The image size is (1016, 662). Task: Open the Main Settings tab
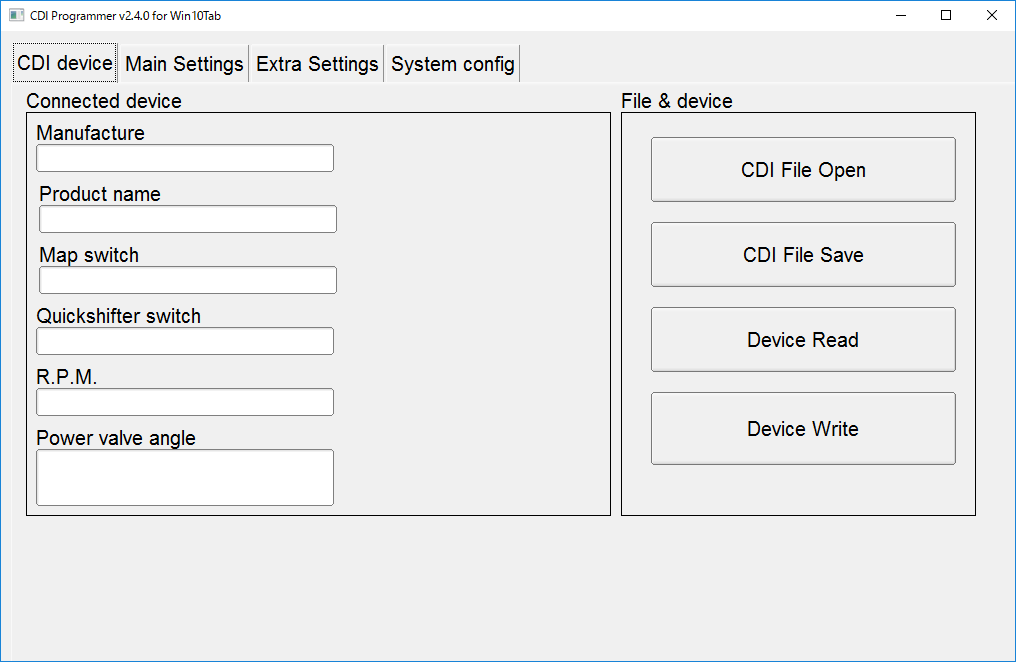pyautogui.click(x=184, y=64)
